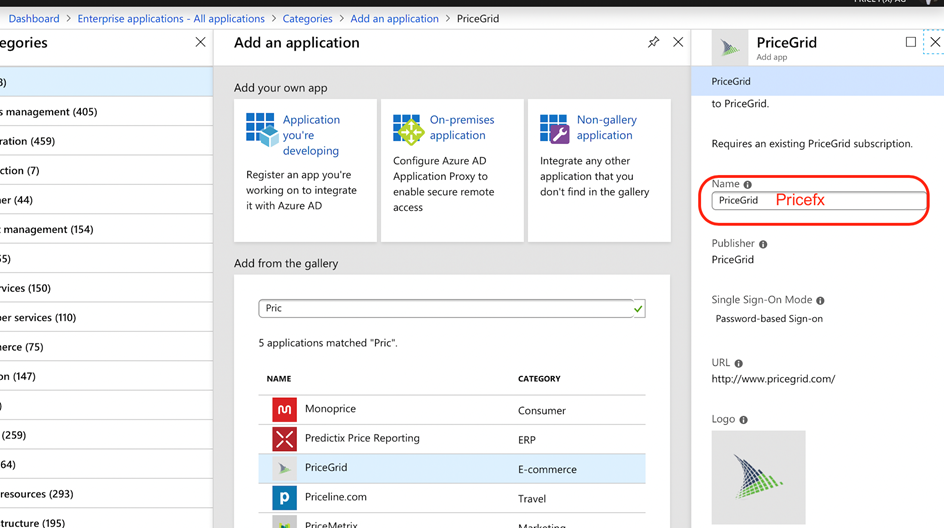The height and width of the screenshot is (528, 944).
Task: Go to Enterprise applications breadcrumb link
Action: tap(170, 18)
